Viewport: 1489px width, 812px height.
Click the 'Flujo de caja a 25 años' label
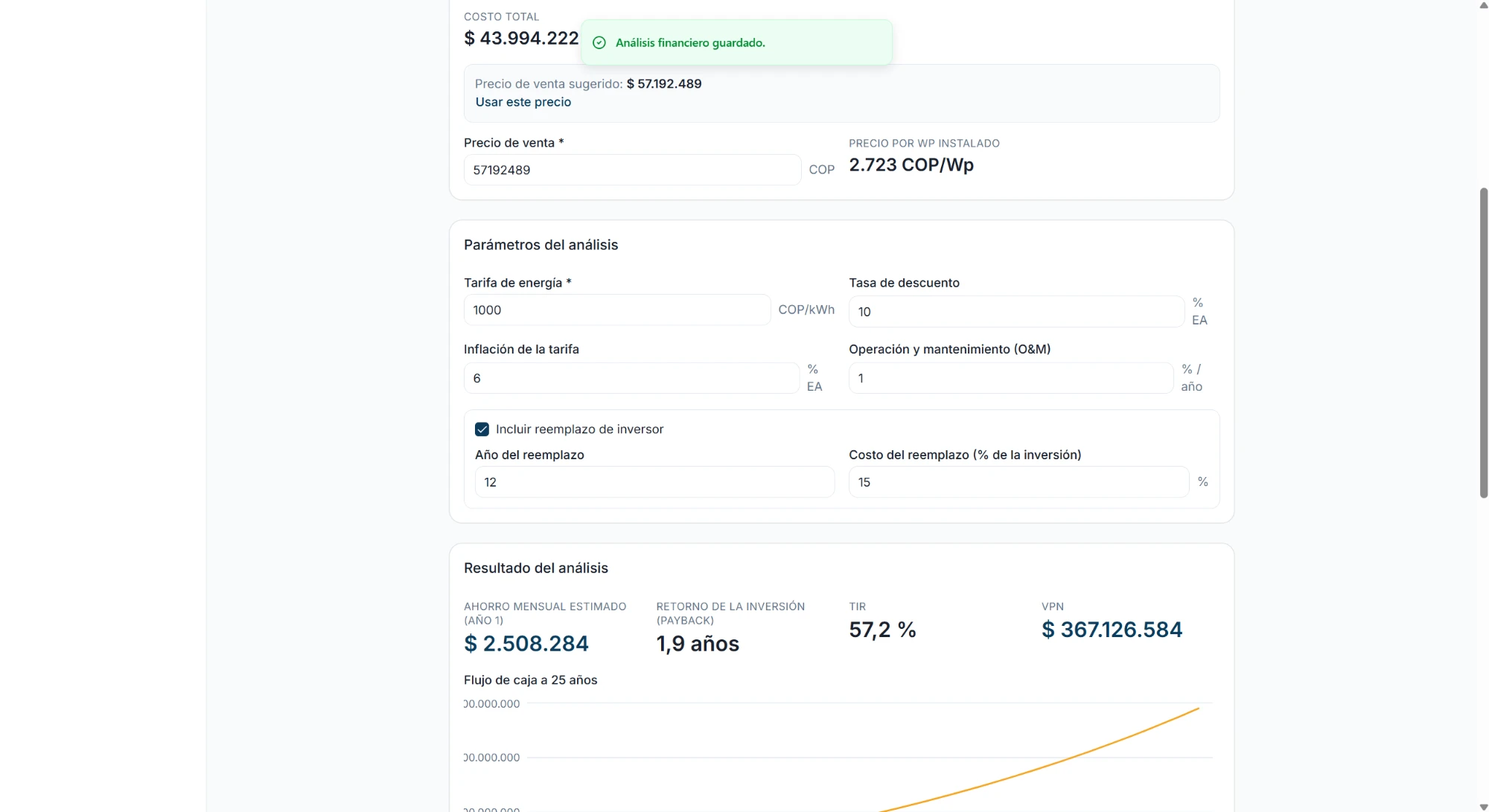[x=530, y=680]
